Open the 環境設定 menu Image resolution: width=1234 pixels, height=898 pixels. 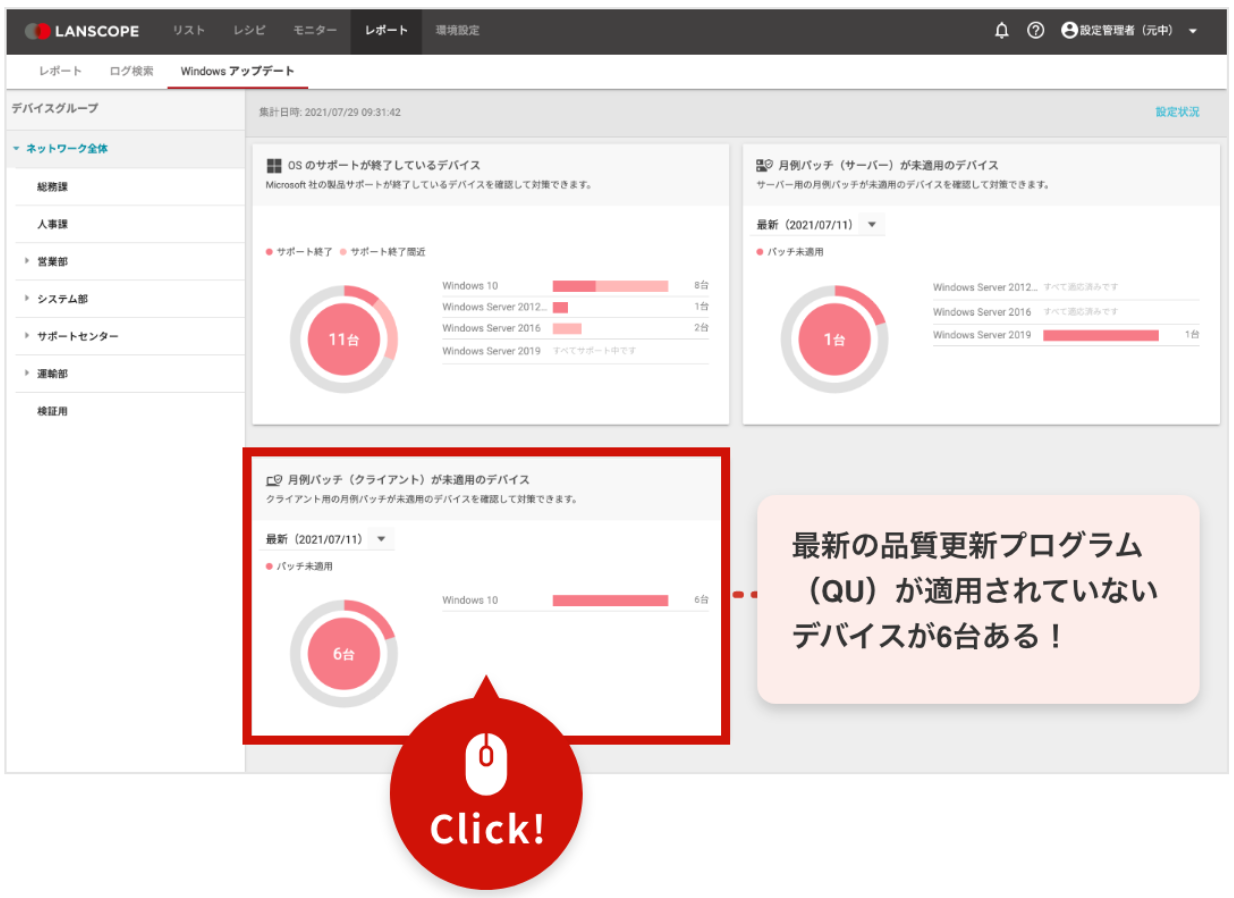[x=457, y=31]
